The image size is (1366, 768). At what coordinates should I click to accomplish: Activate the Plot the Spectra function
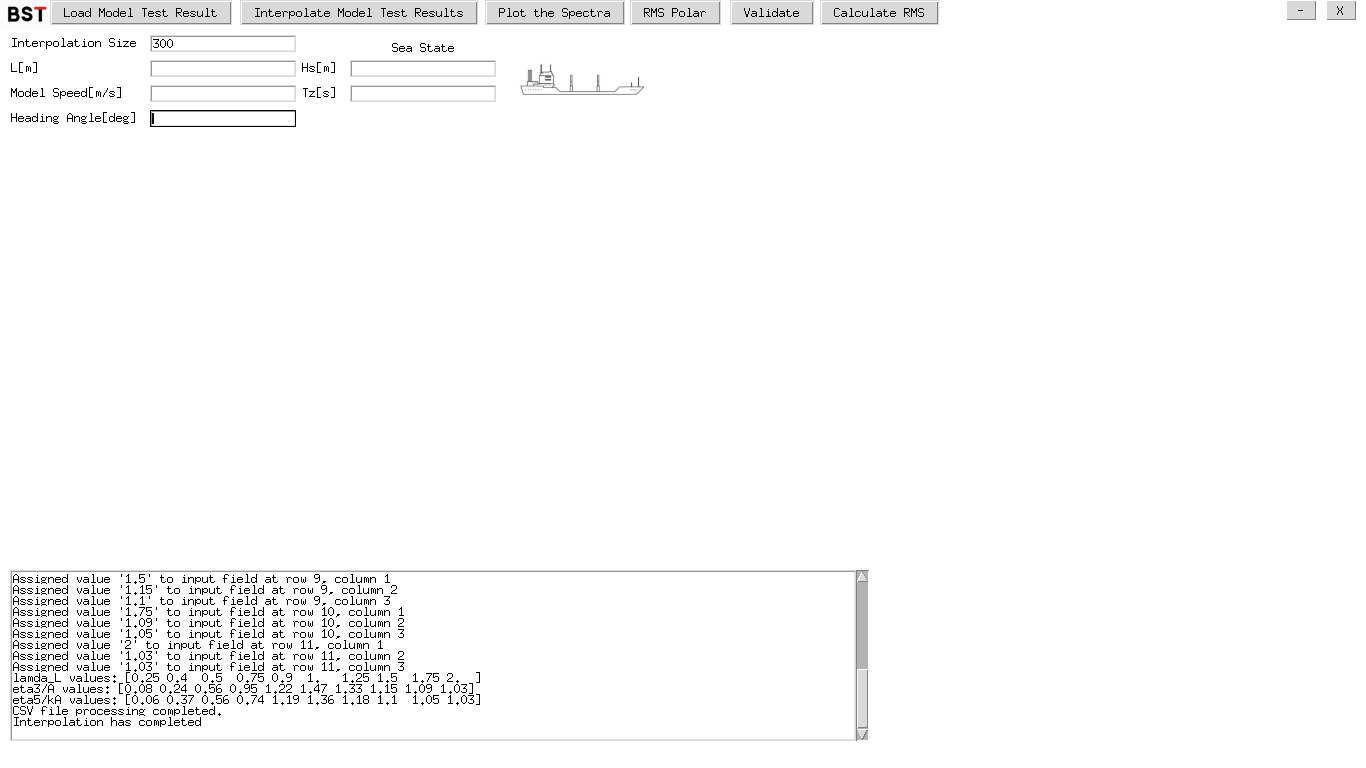pyautogui.click(x=554, y=12)
